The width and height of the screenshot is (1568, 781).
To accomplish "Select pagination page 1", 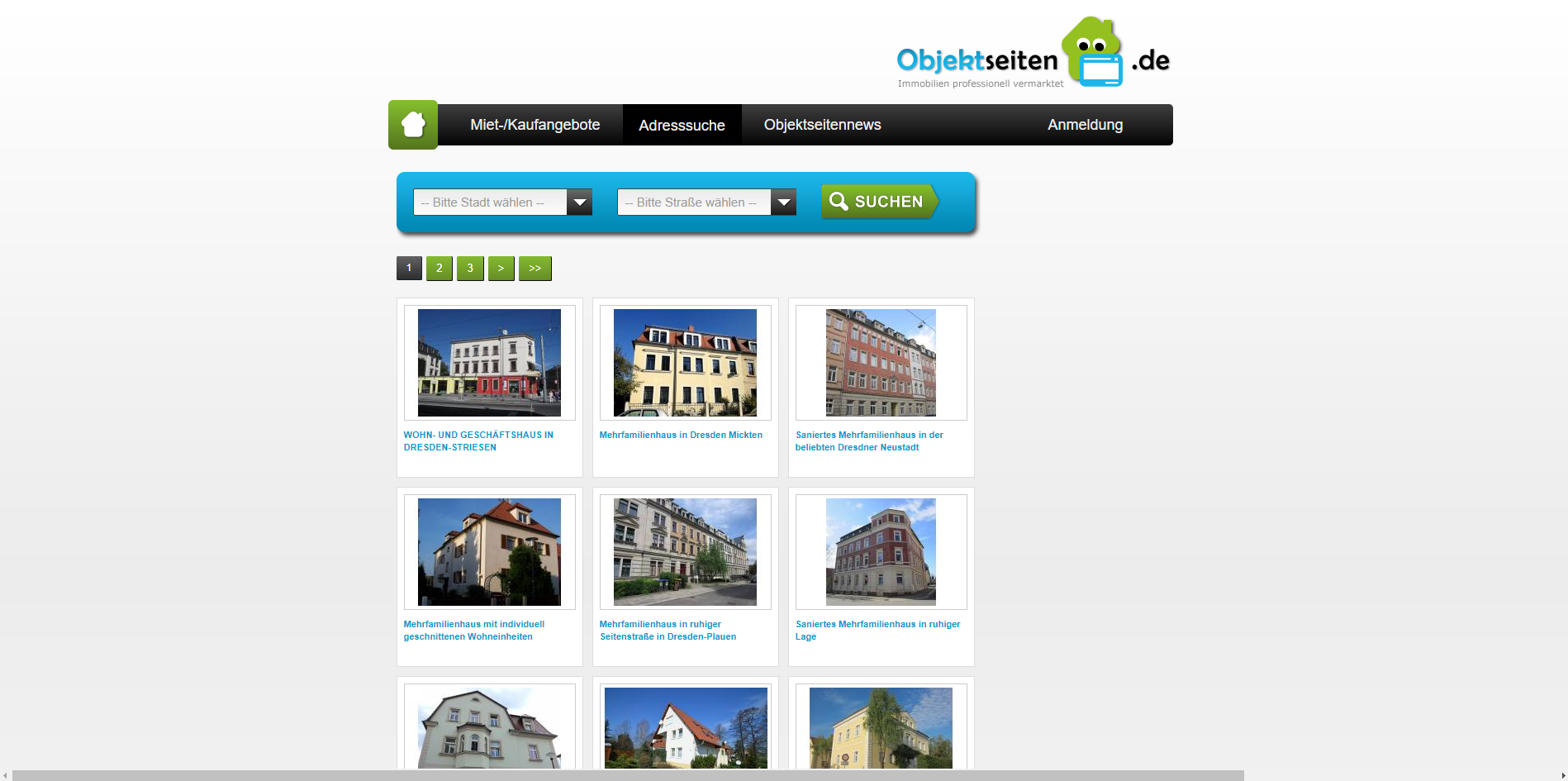I will pyautogui.click(x=409, y=268).
